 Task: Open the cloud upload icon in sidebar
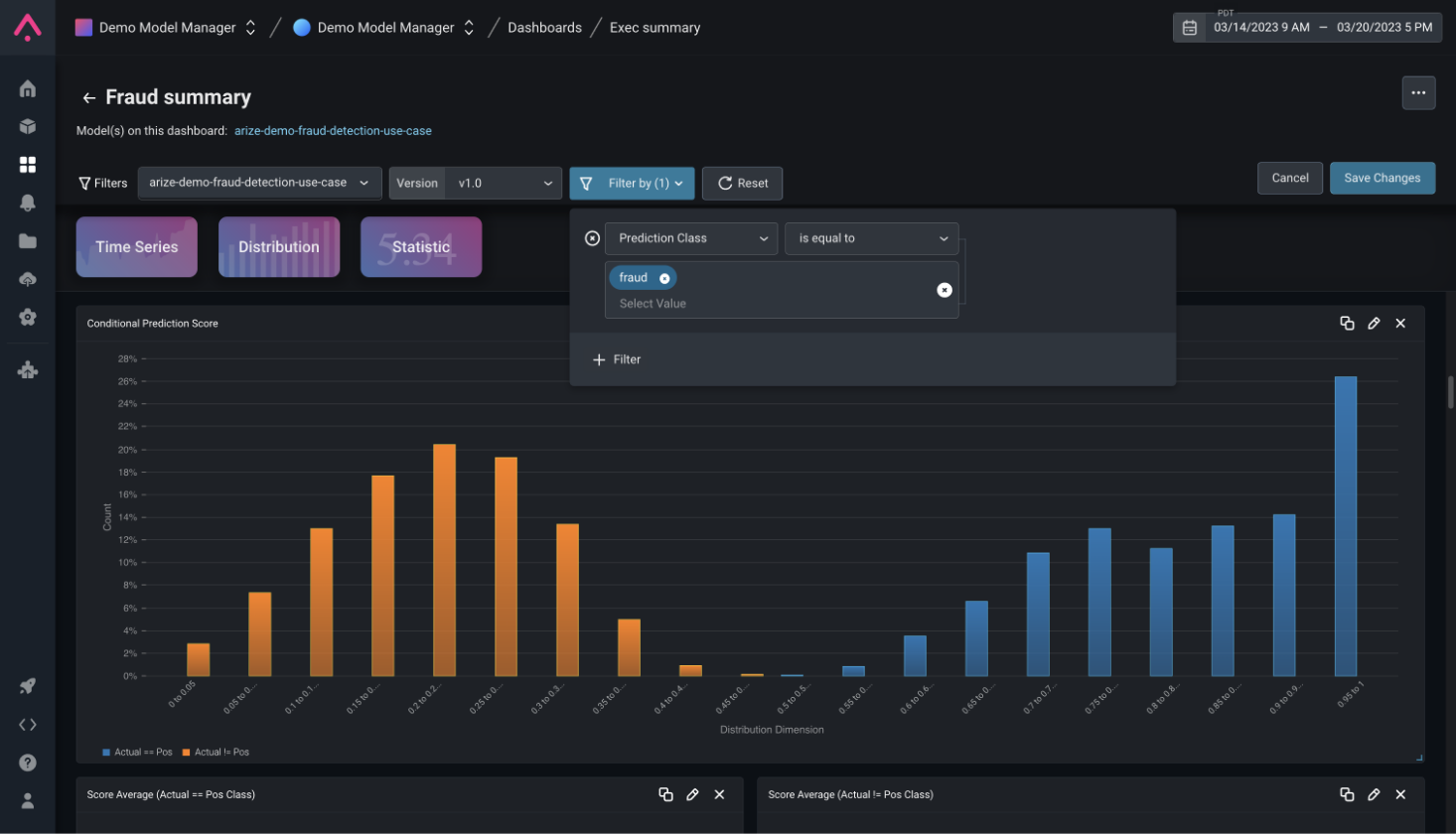coord(28,279)
